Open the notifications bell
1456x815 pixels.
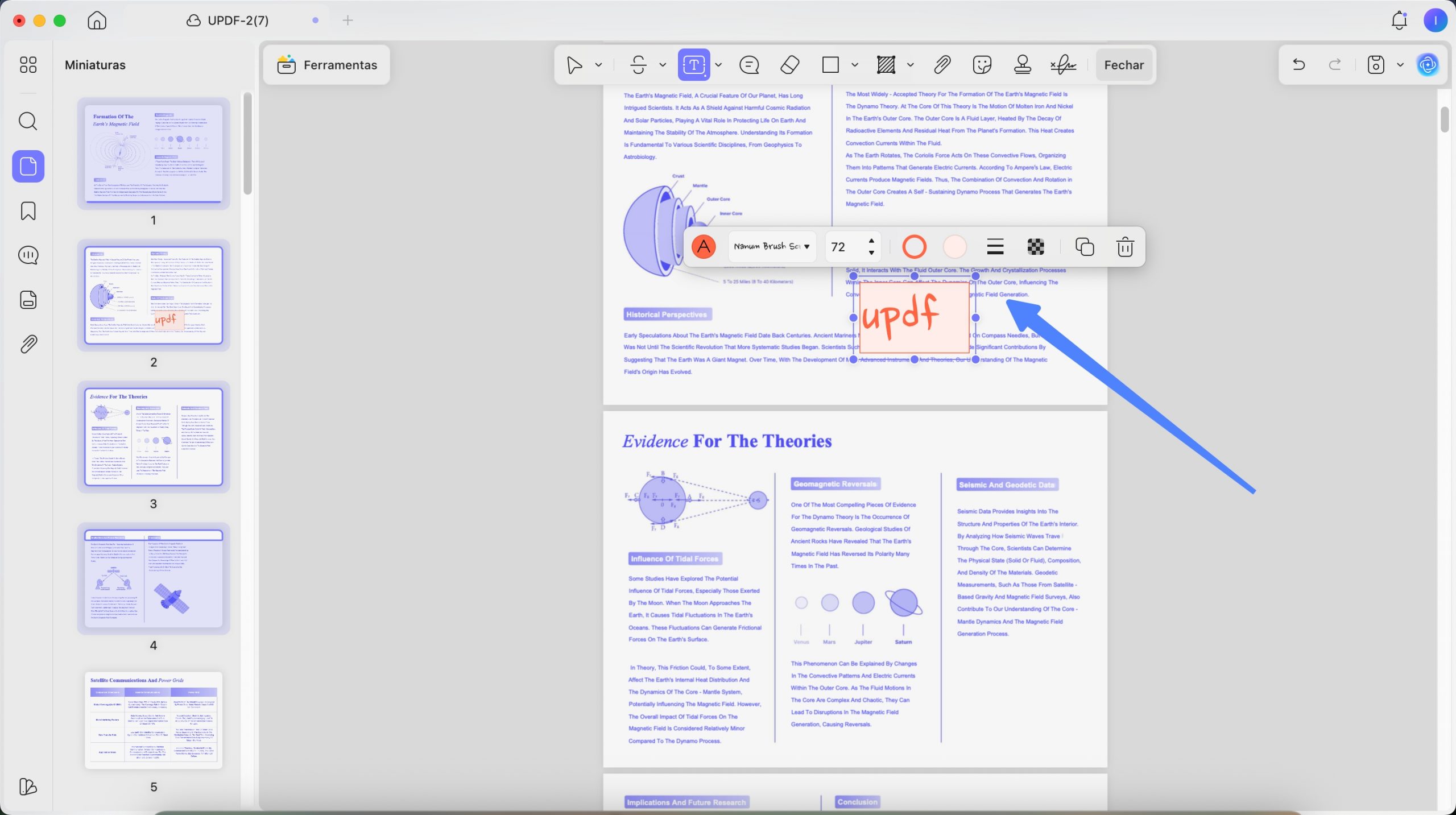pos(1399,20)
